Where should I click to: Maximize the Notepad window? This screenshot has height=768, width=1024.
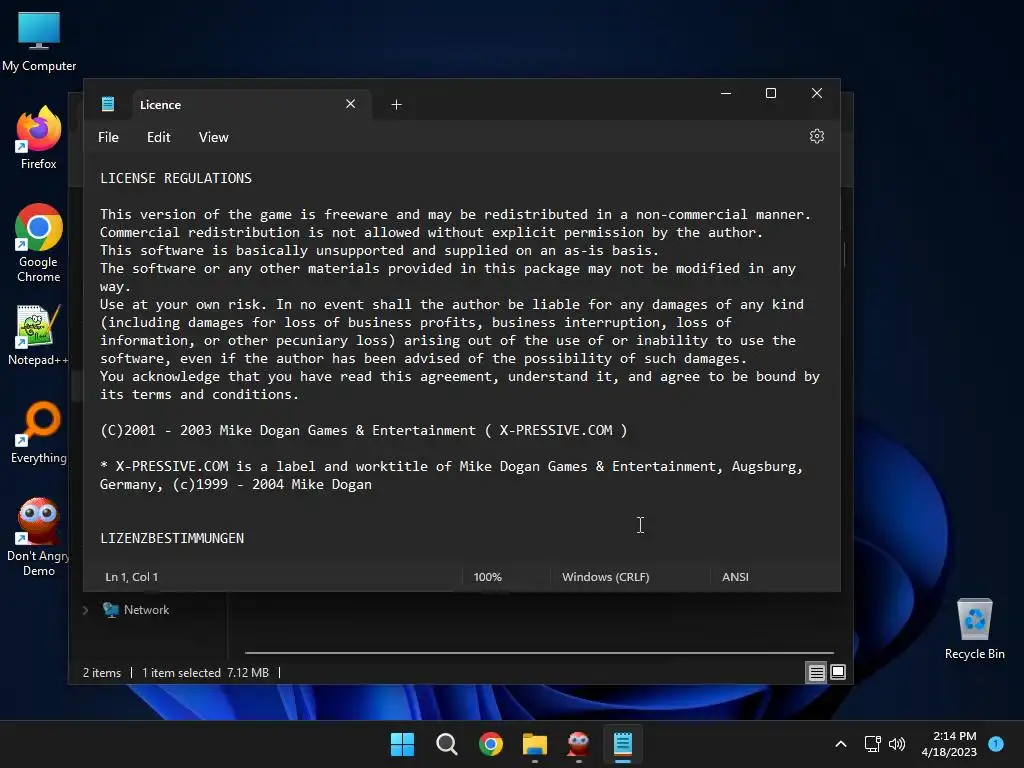tap(771, 93)
